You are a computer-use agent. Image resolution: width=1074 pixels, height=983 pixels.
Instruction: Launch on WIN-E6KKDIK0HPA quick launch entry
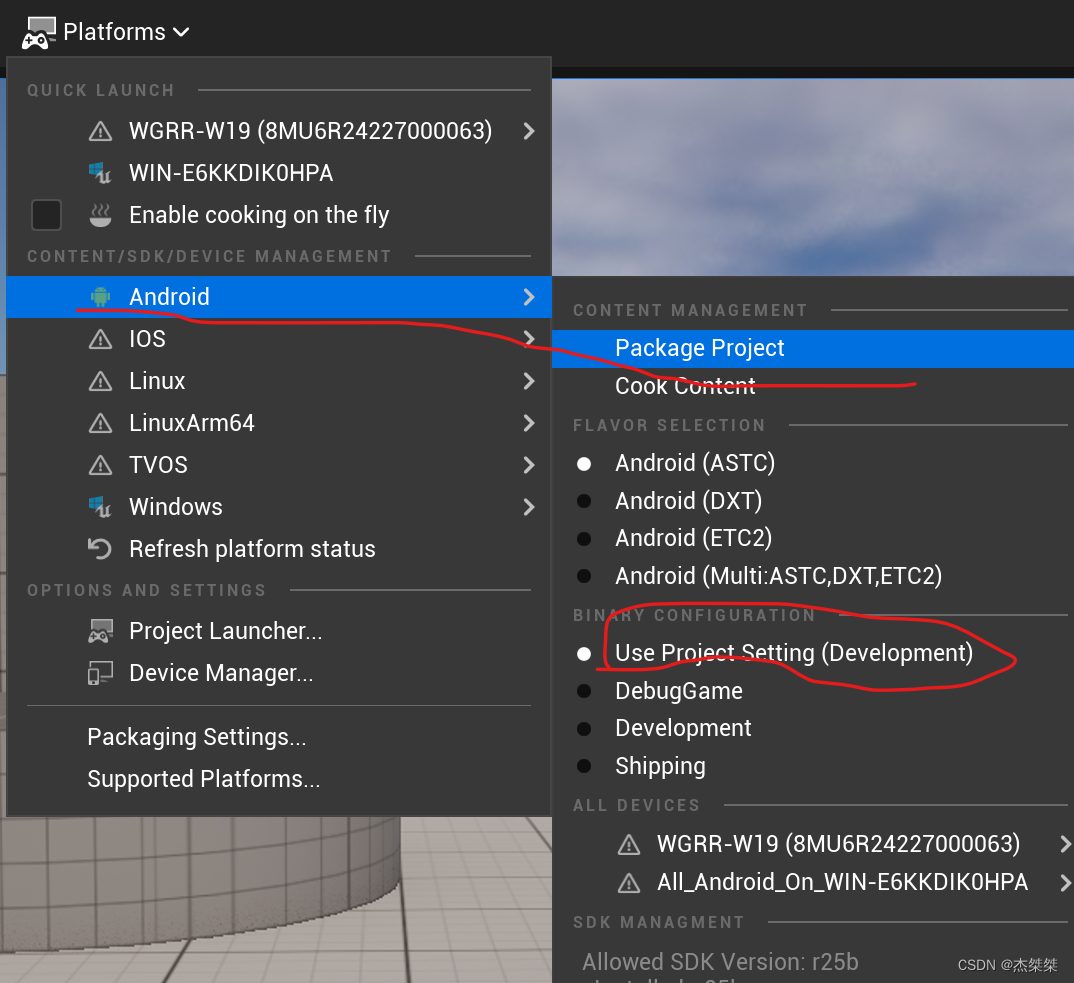tap(279, 173)
